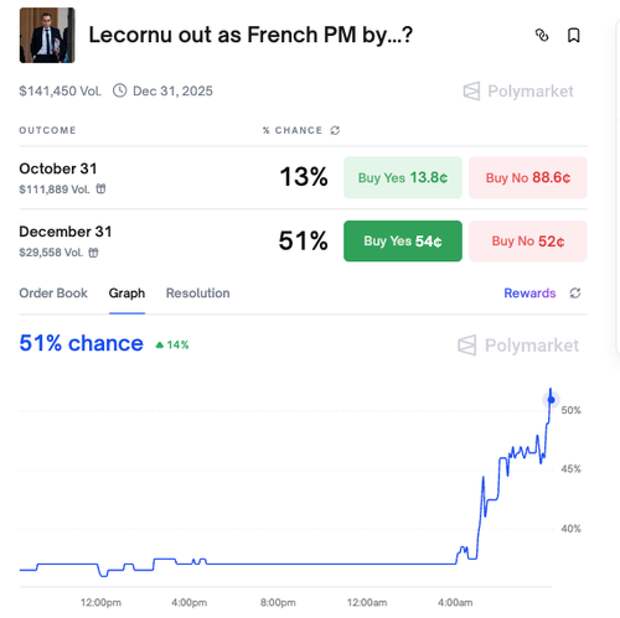Click the Polymarket watermark above the chart

[x=518, y=345]
